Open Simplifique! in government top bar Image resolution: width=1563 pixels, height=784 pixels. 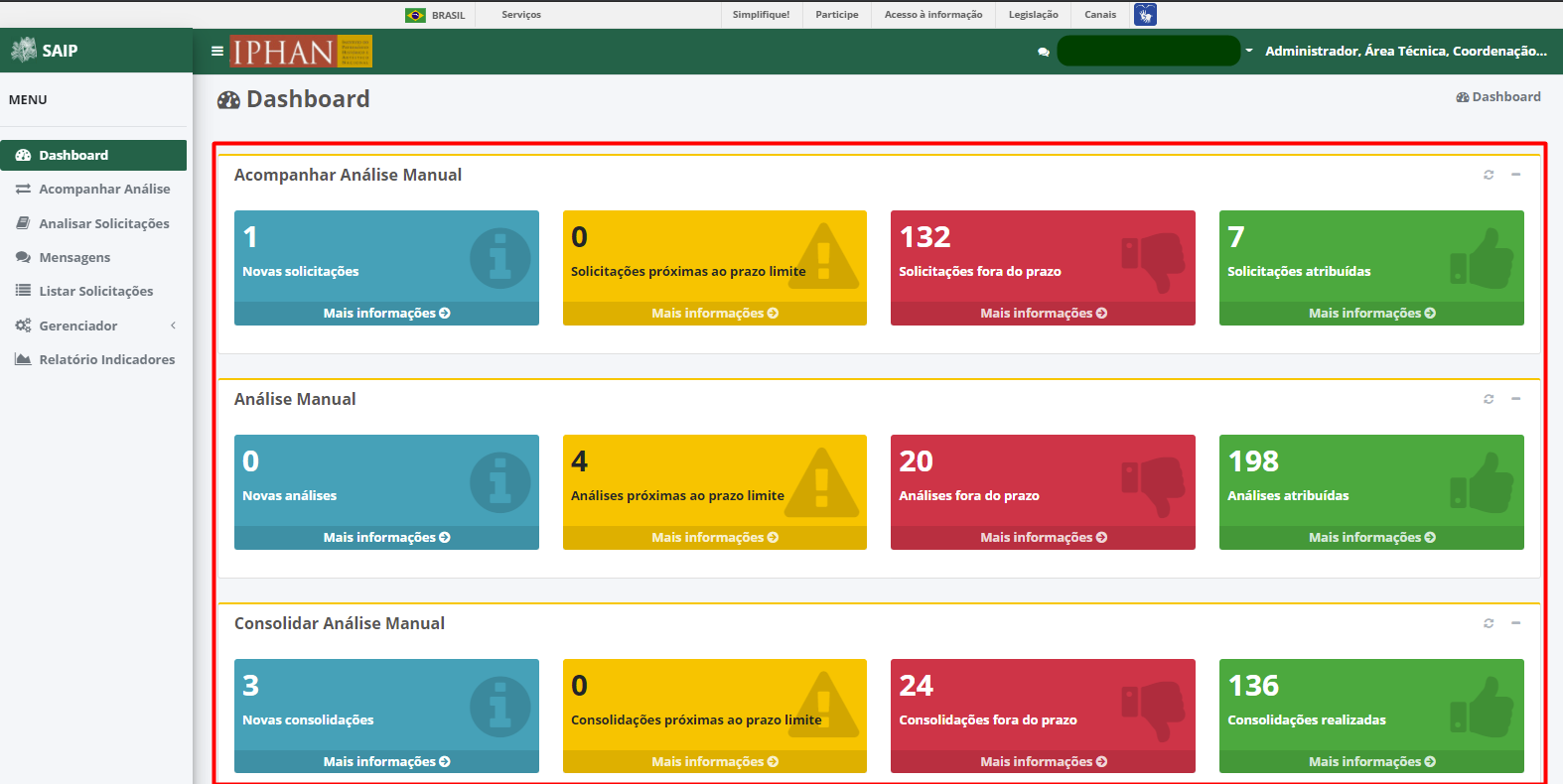[762, 15]
